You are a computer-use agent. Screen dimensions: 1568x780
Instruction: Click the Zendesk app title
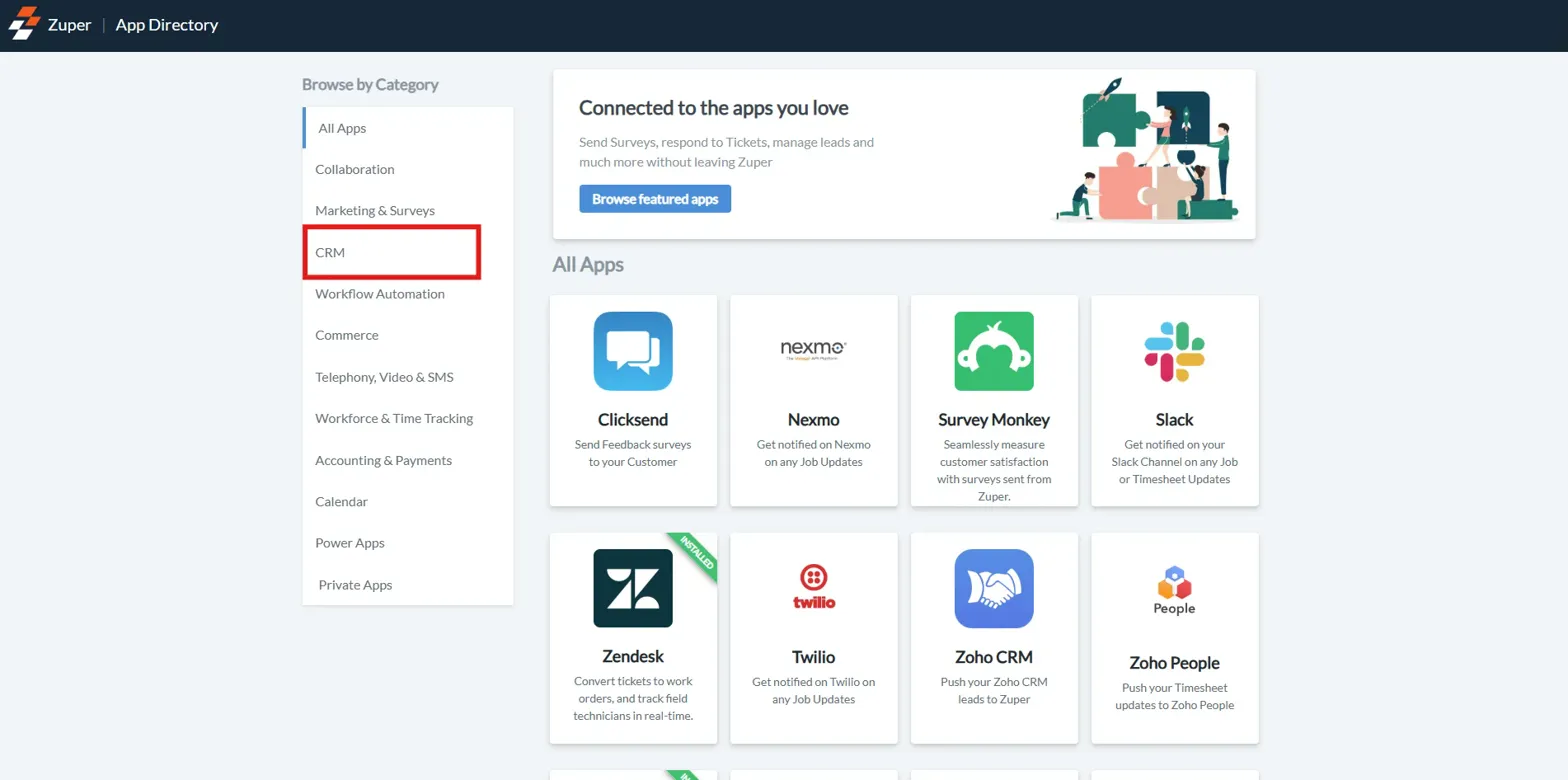(x=633, y=657)
